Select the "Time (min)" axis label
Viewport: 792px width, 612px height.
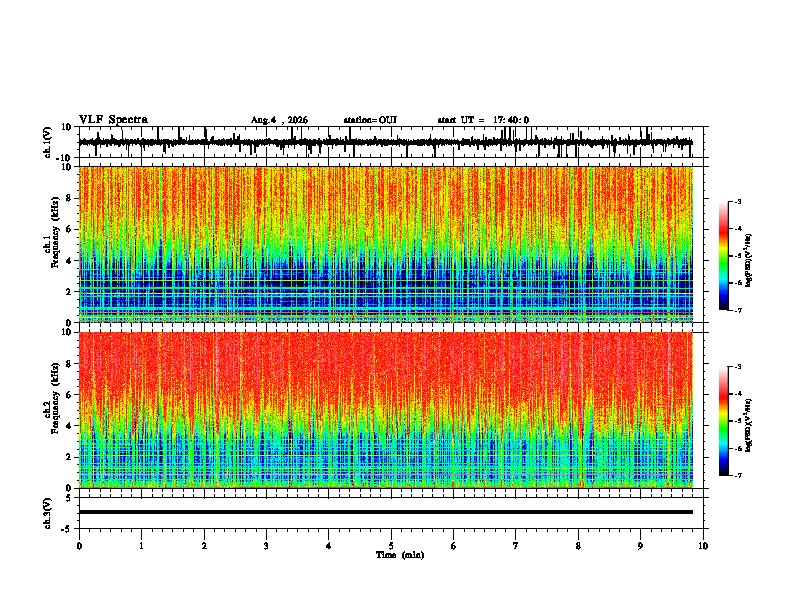coord(400,555)
